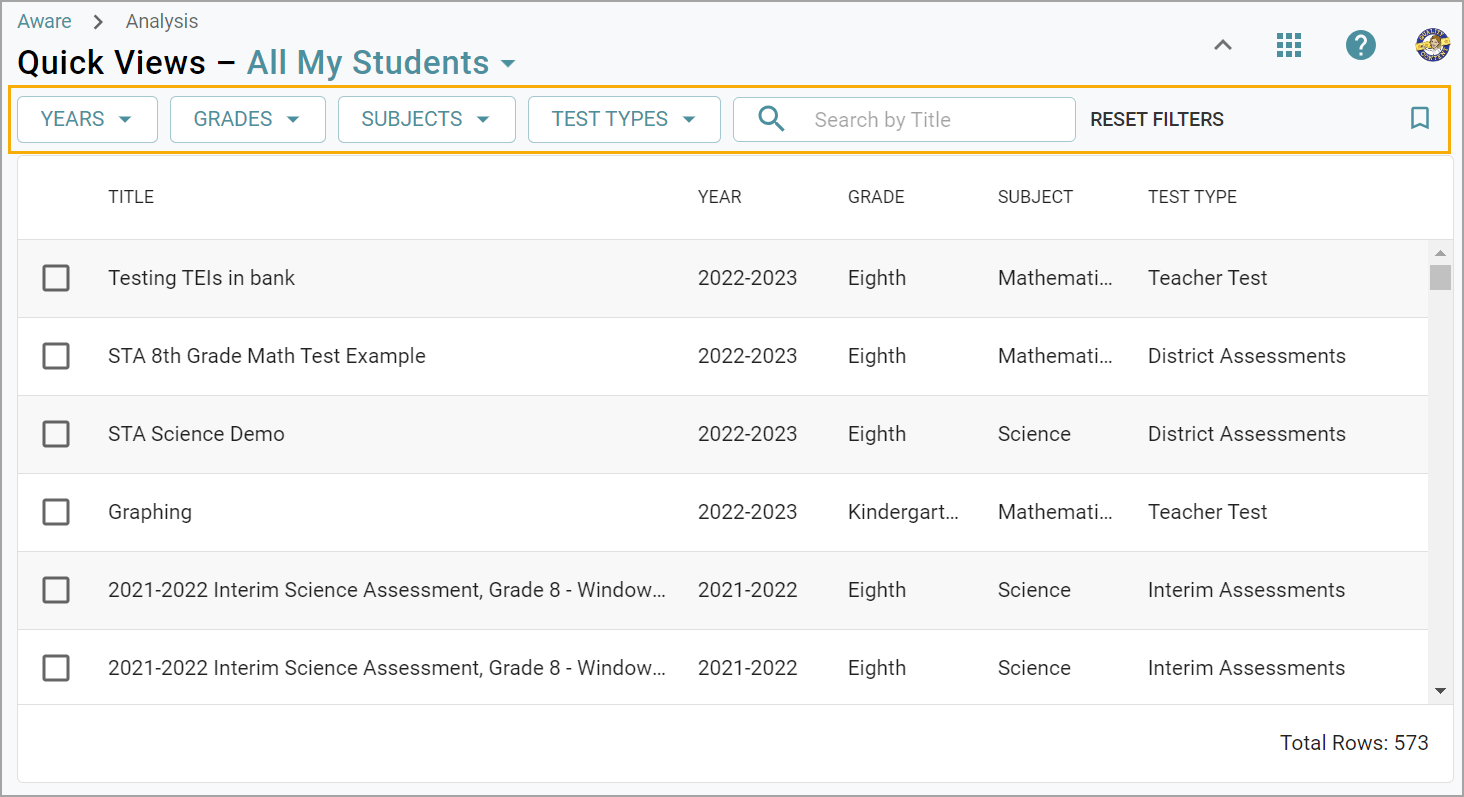Screen dimensions: 1464x797
Task: Expand the YEARS filter dropdown
Action: (x=87, y=119)
